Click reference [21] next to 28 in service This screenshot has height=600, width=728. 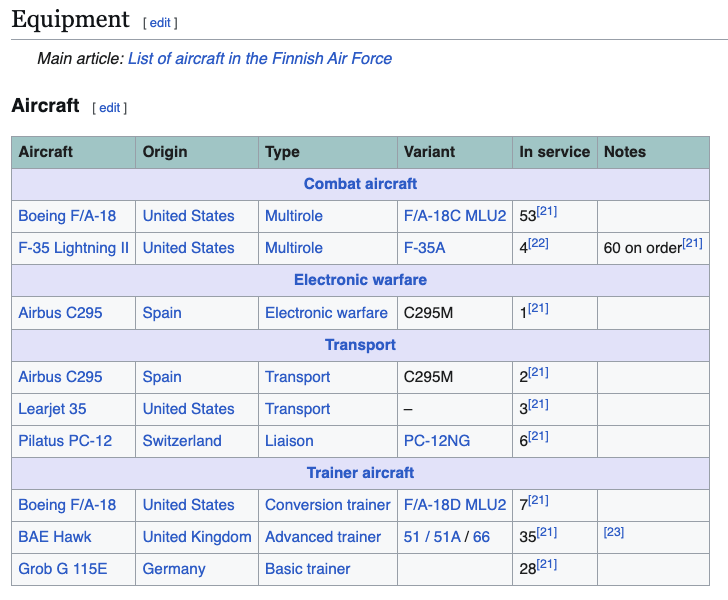coord(547,564)
